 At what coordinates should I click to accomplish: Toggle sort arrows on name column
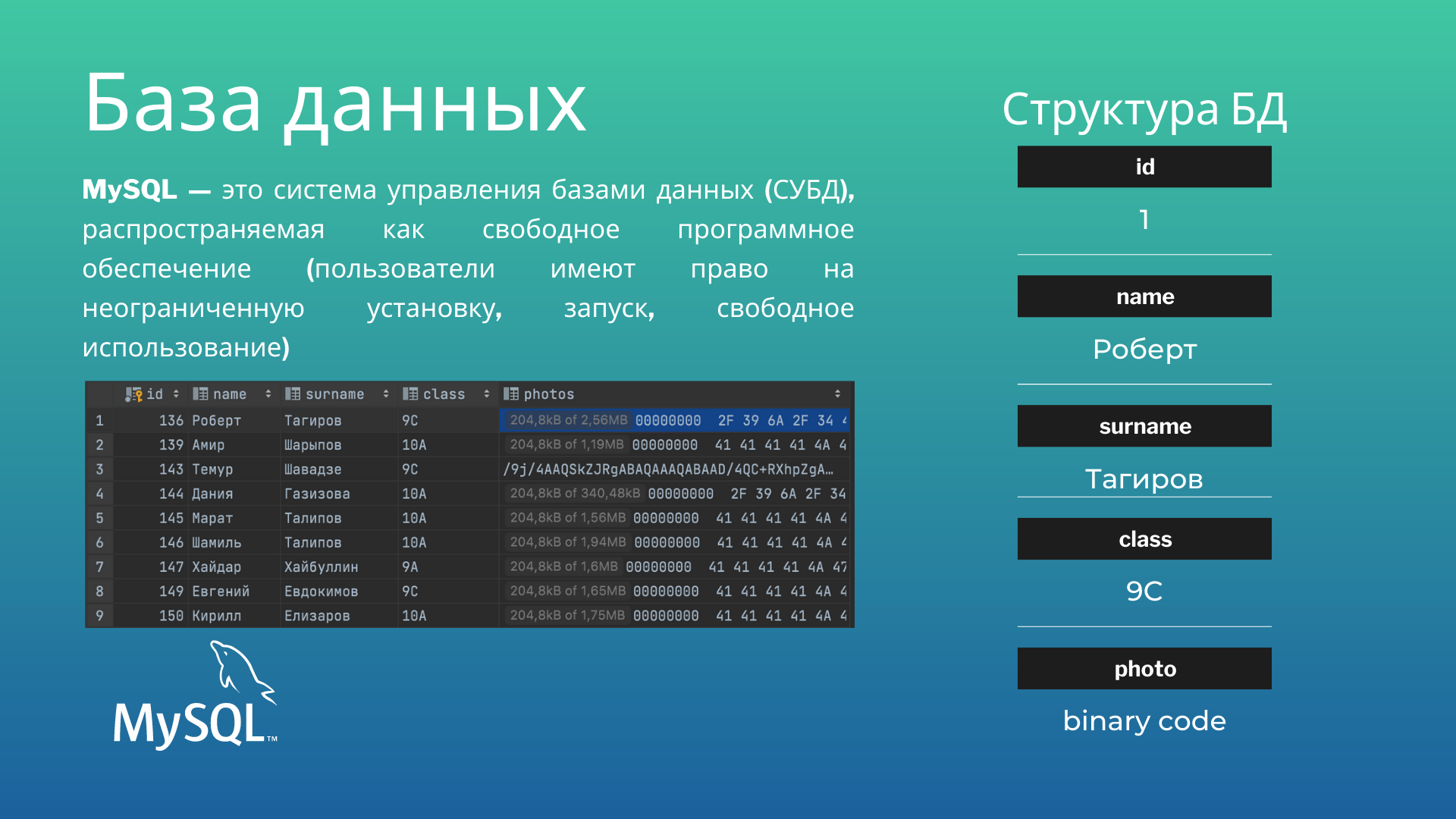point(268,394)
